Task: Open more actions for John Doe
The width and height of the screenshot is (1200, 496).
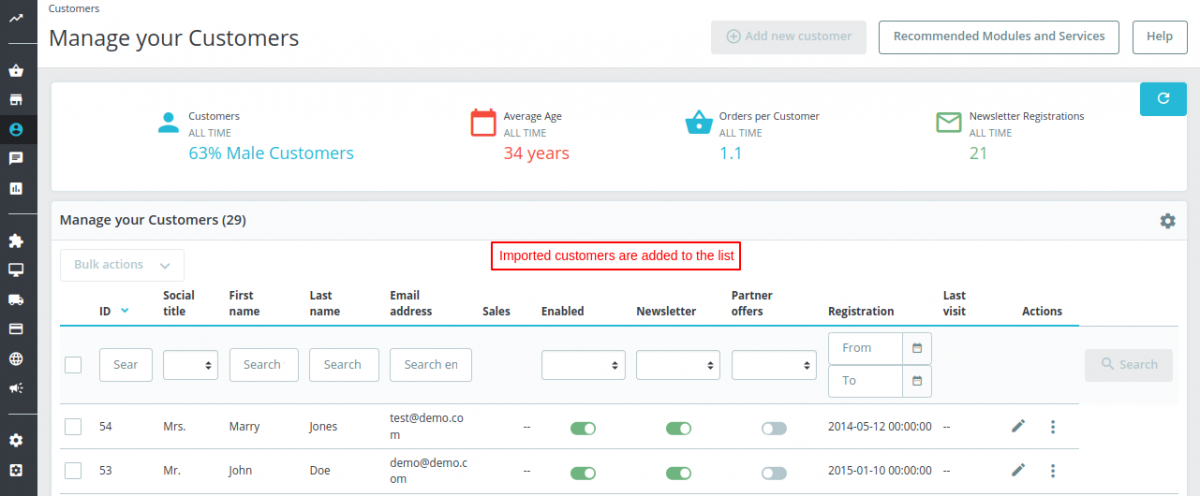Action: click(x=1052, y=471)
